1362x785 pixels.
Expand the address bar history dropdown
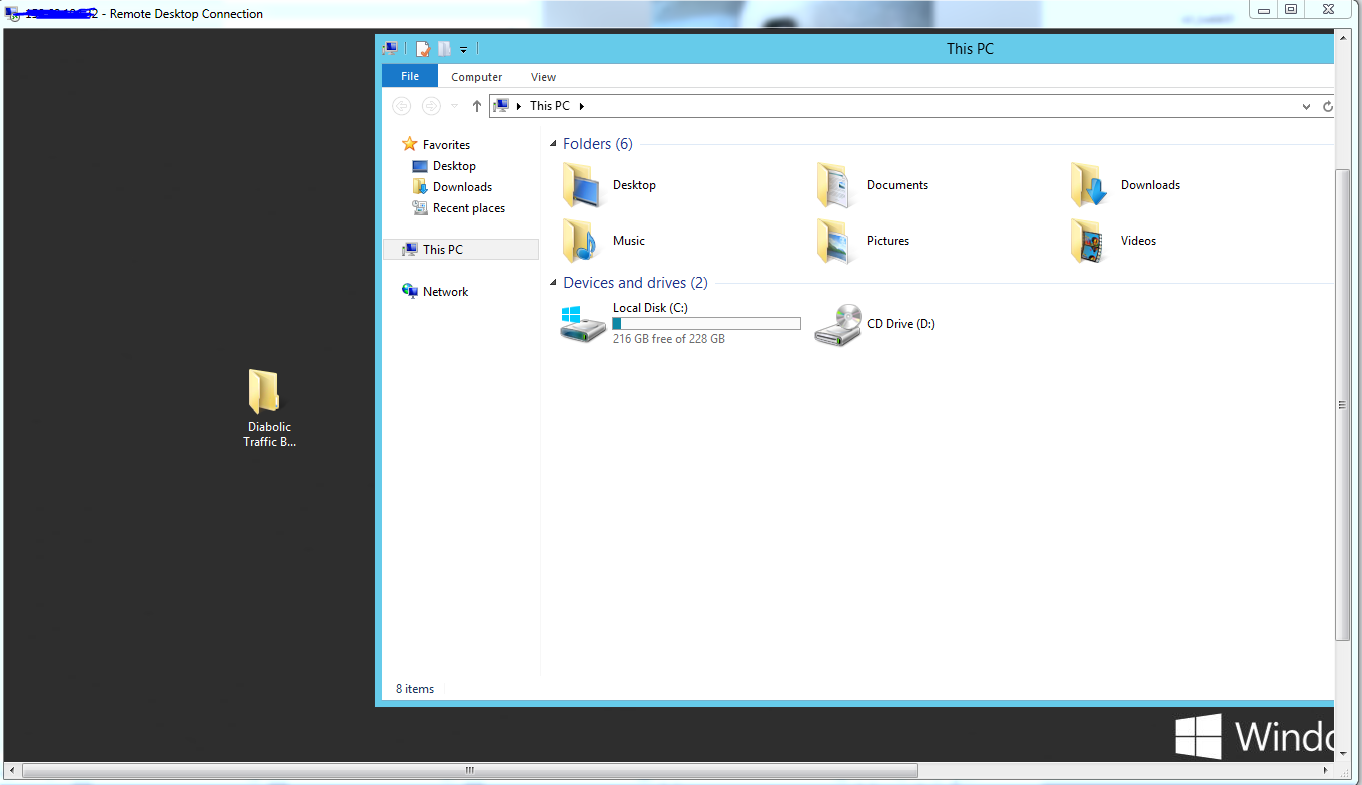click(x=1307, y=106)
